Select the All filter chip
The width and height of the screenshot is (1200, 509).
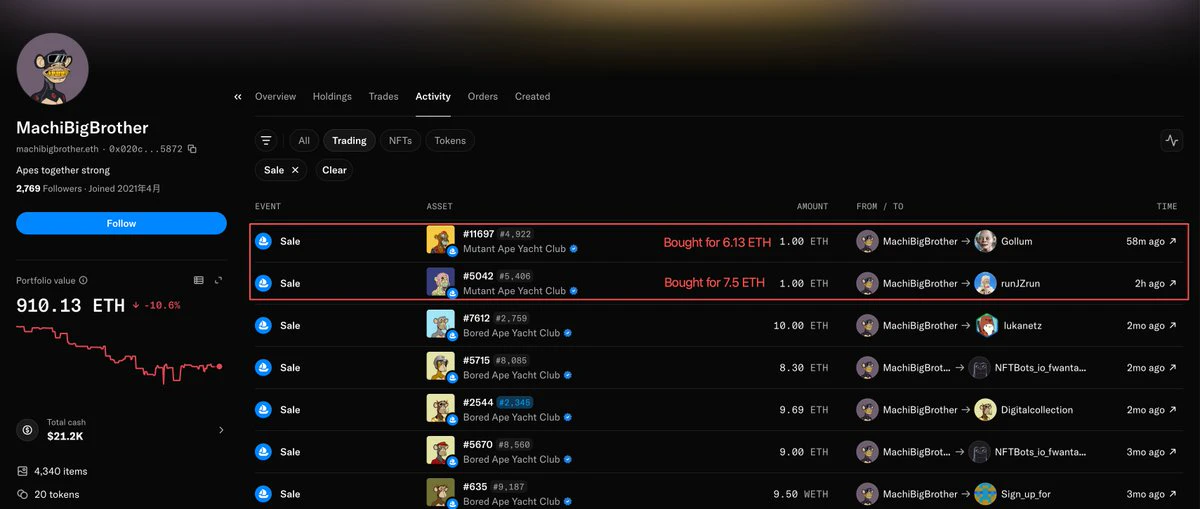tap(304, 141)
